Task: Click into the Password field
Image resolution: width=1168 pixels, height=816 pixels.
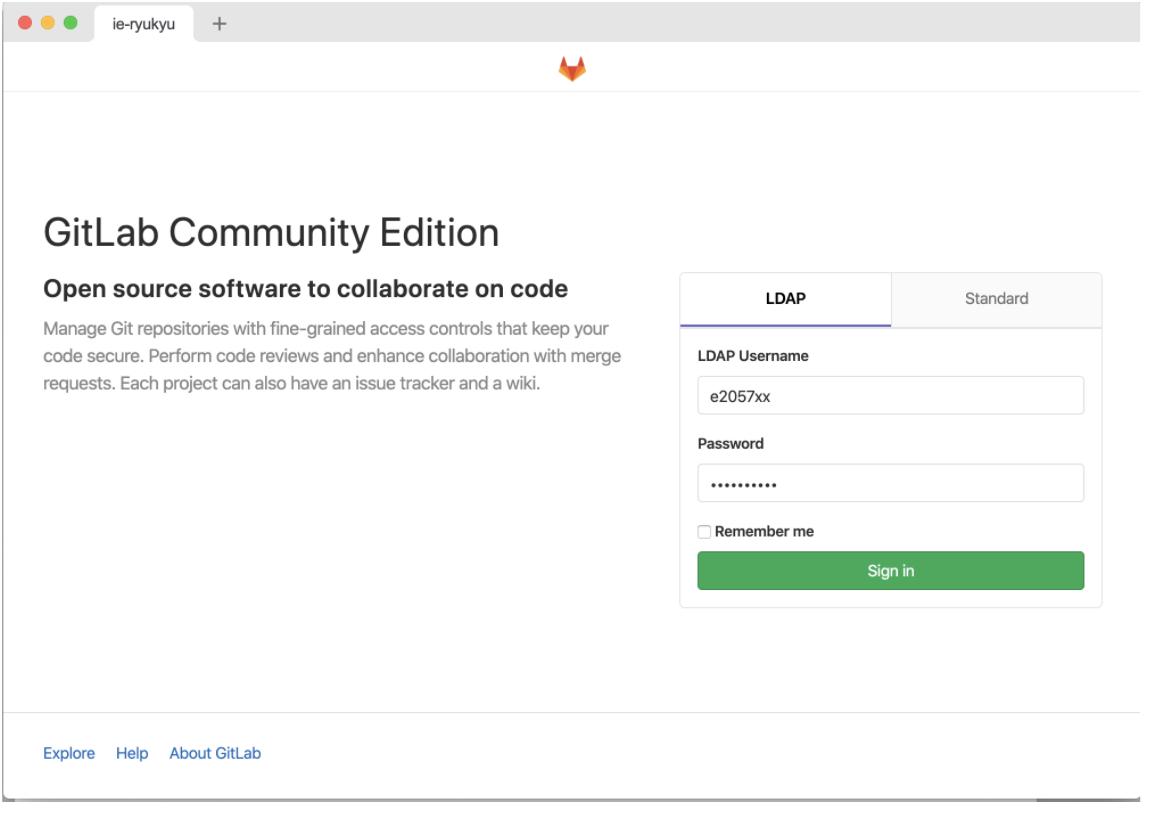Action: (890, 483)
